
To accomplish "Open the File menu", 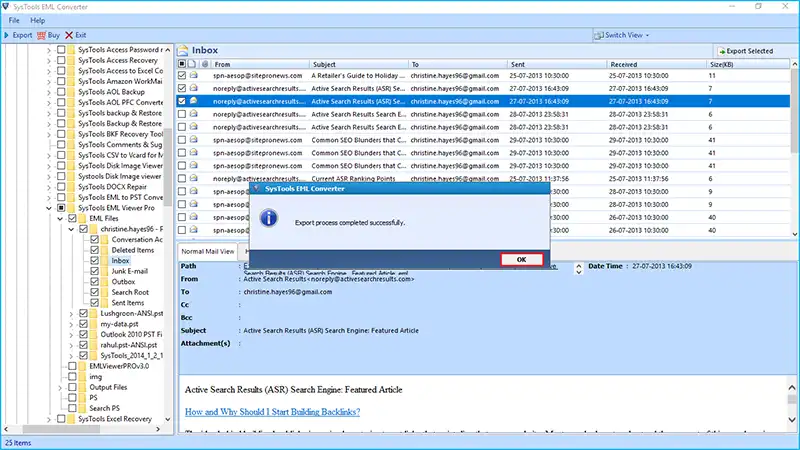I will click(x=14, y=20).
